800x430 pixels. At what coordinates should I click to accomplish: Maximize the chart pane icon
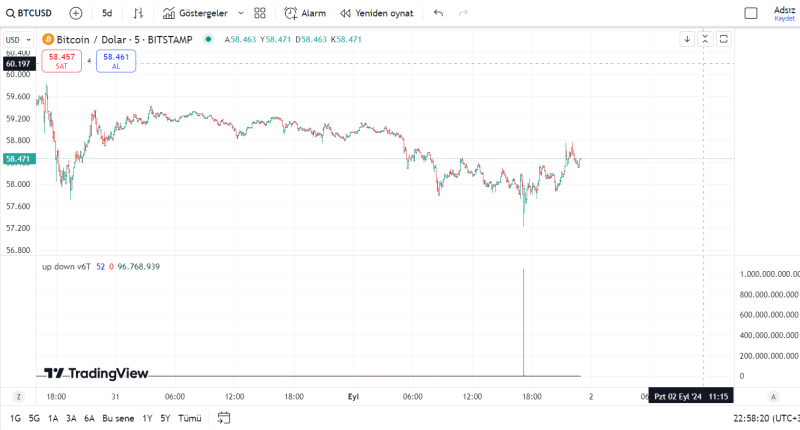[x=723, y=39]
